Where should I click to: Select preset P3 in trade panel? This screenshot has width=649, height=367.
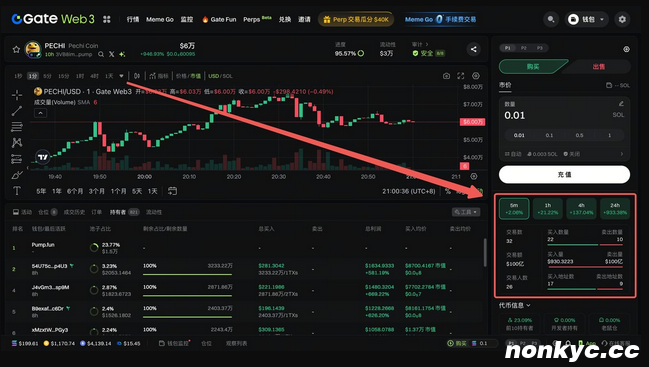point(540,48)
